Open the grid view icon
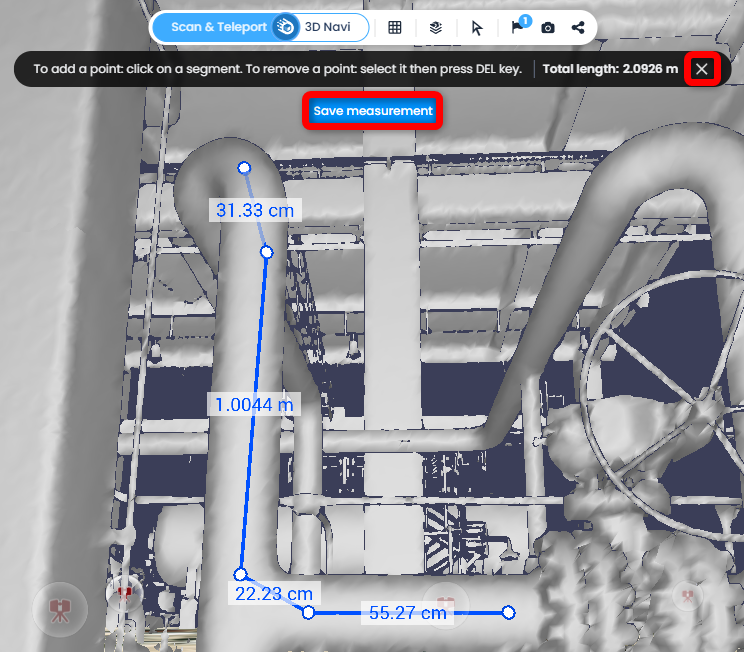744x652 pixels. pyautogui.click(x=395, y=28)
